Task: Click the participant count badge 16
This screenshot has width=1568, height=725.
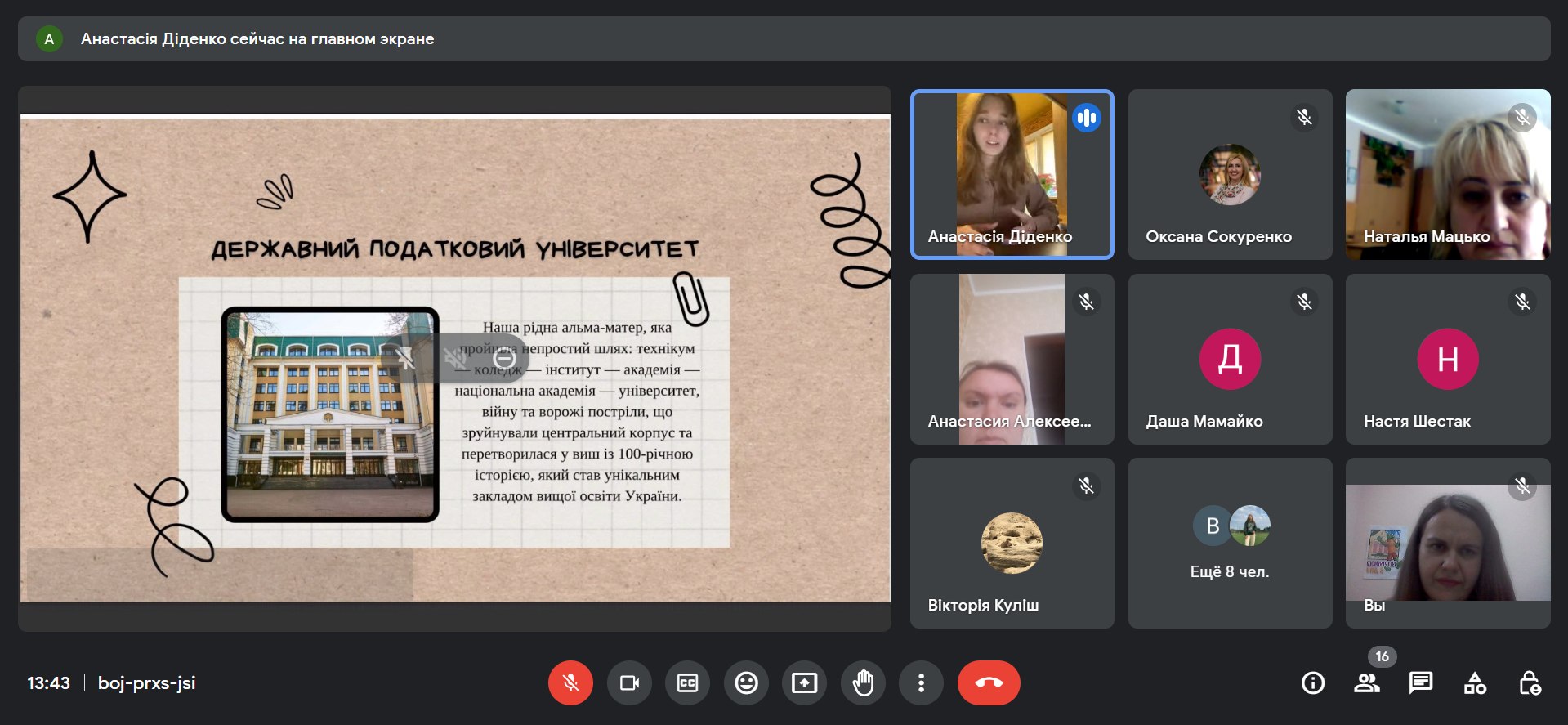Action: point(1383,656)
